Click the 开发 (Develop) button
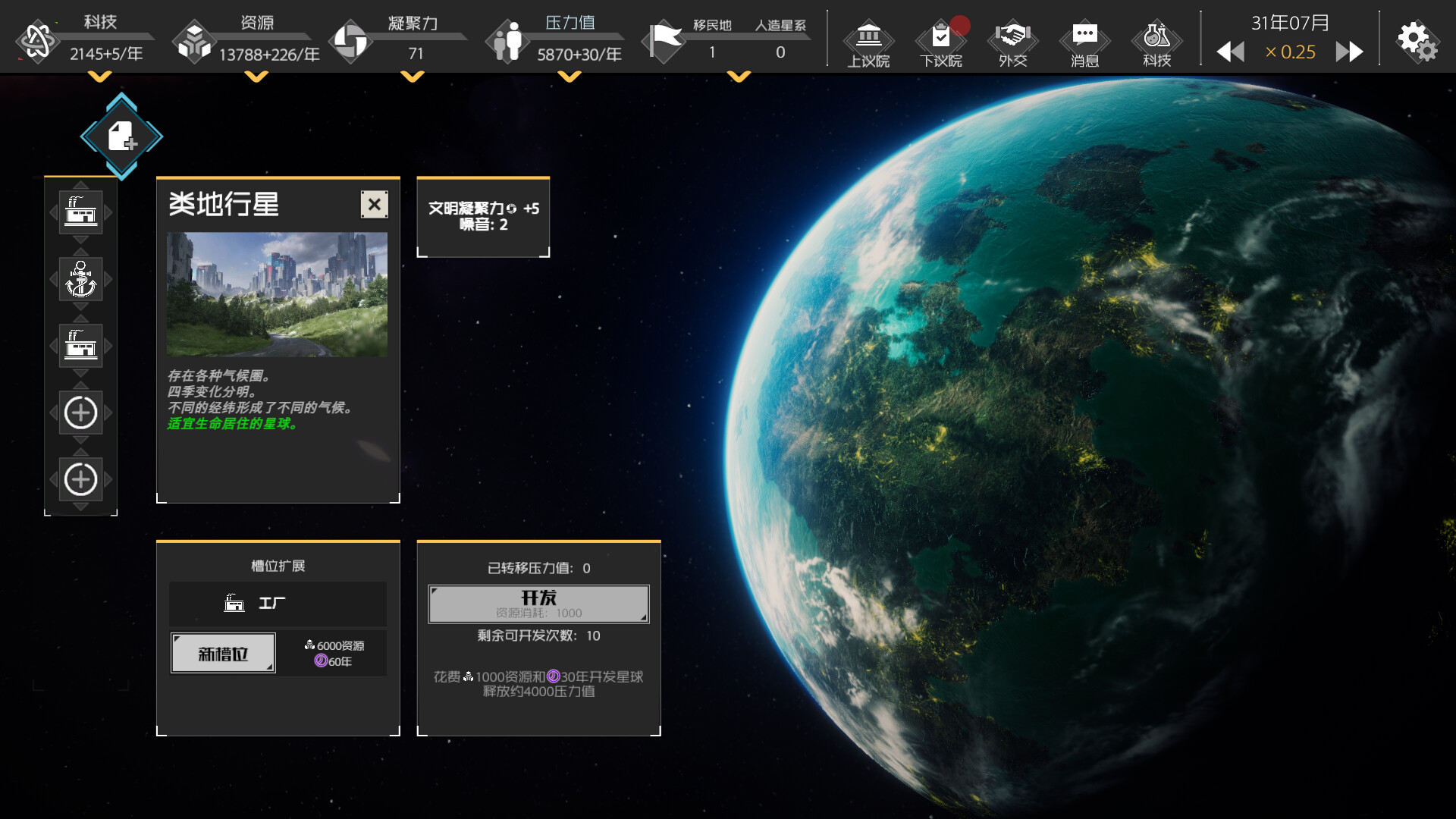This screenshot has height=819, width=1456. coord(538,603)
